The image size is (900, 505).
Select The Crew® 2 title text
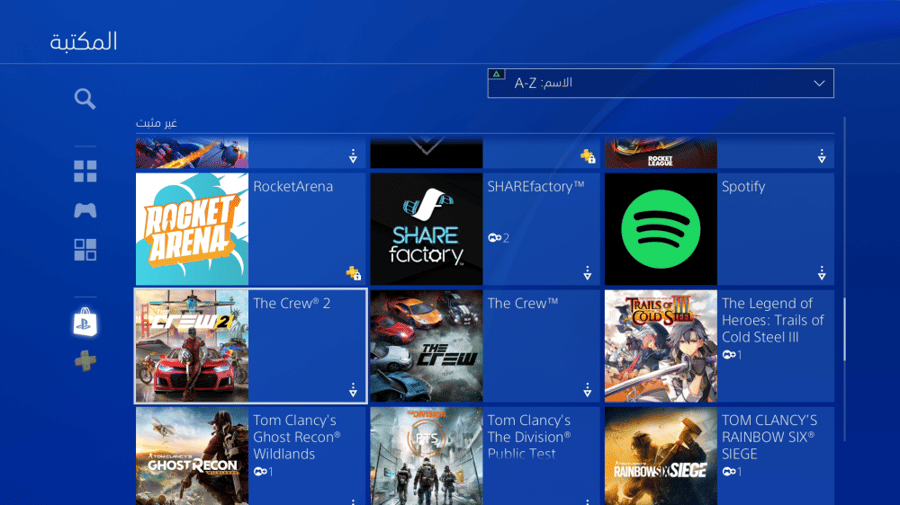(292, 303)
